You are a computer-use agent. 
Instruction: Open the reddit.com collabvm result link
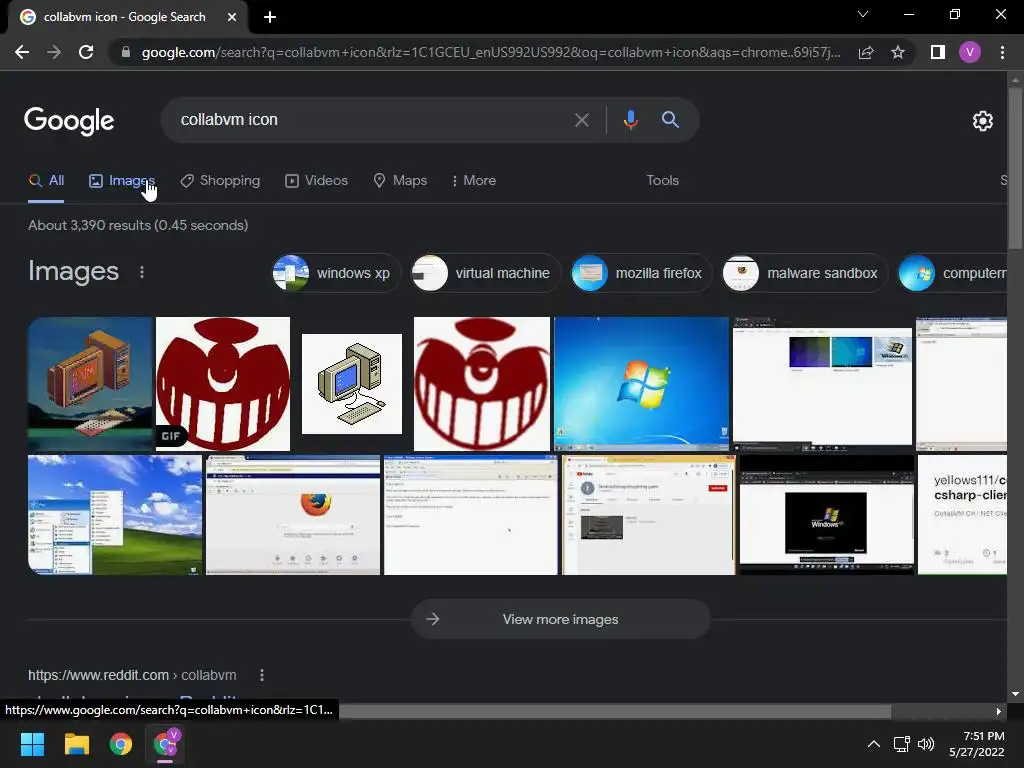click(x=132, y=675)
